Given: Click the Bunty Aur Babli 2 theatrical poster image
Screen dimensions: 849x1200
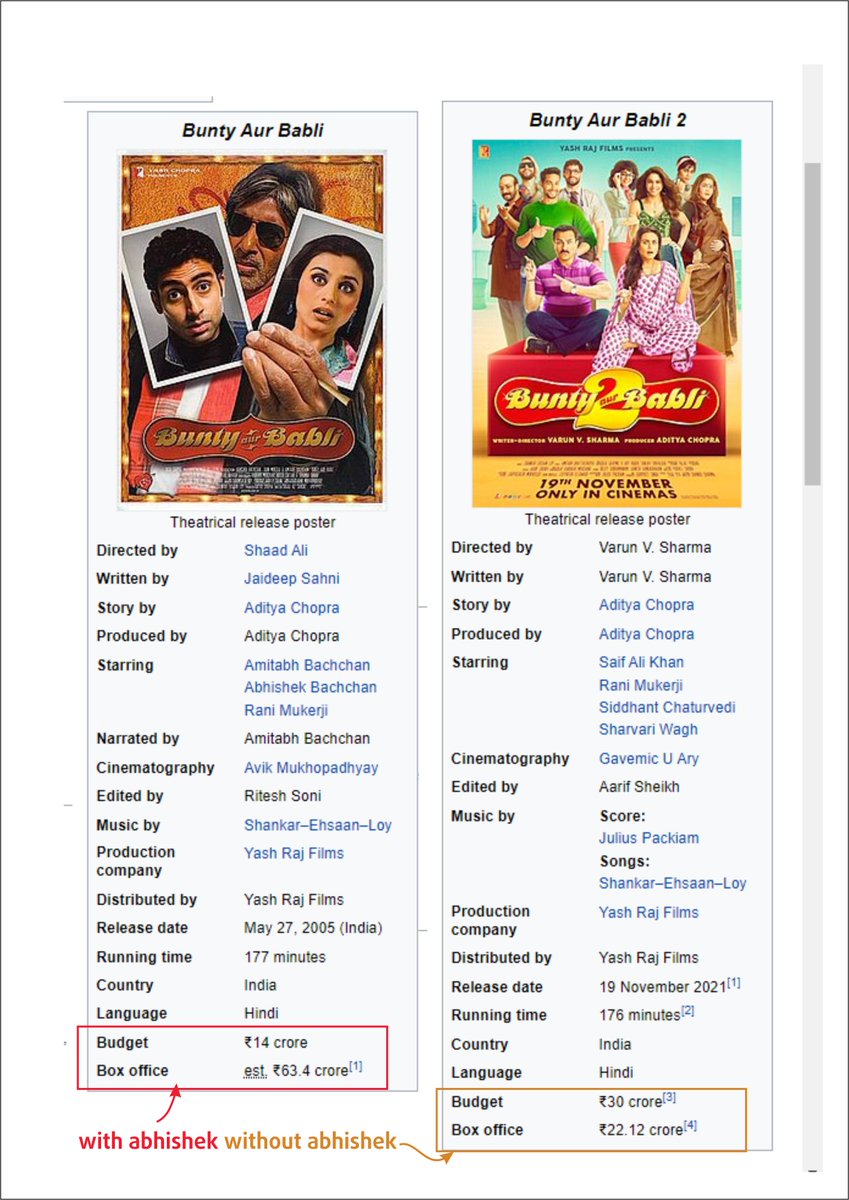Looking at the screenshot, I should pos(607,323).
